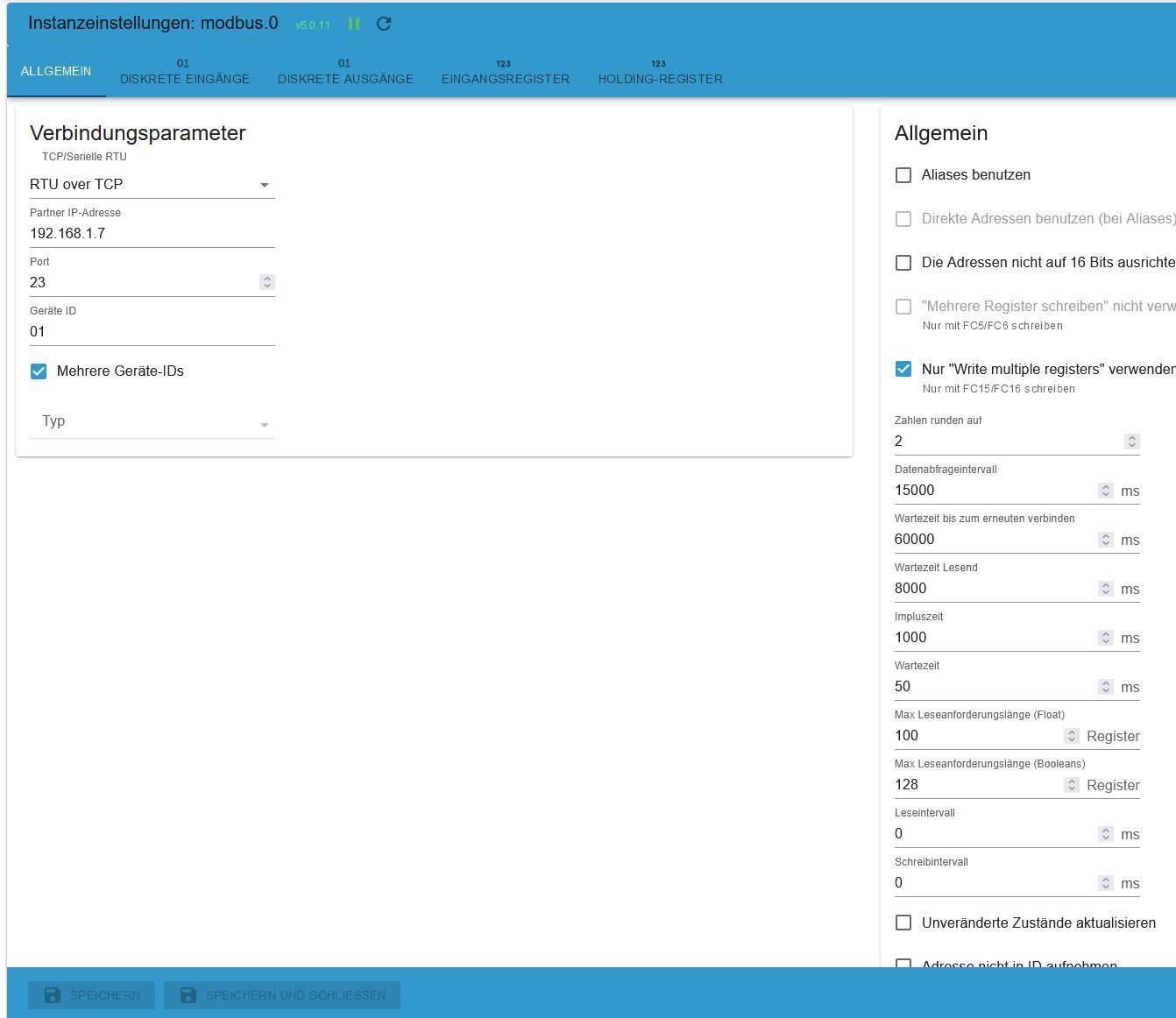Open the Holding-Register tab
1176x1018 pixels.
tap(661, 71)
